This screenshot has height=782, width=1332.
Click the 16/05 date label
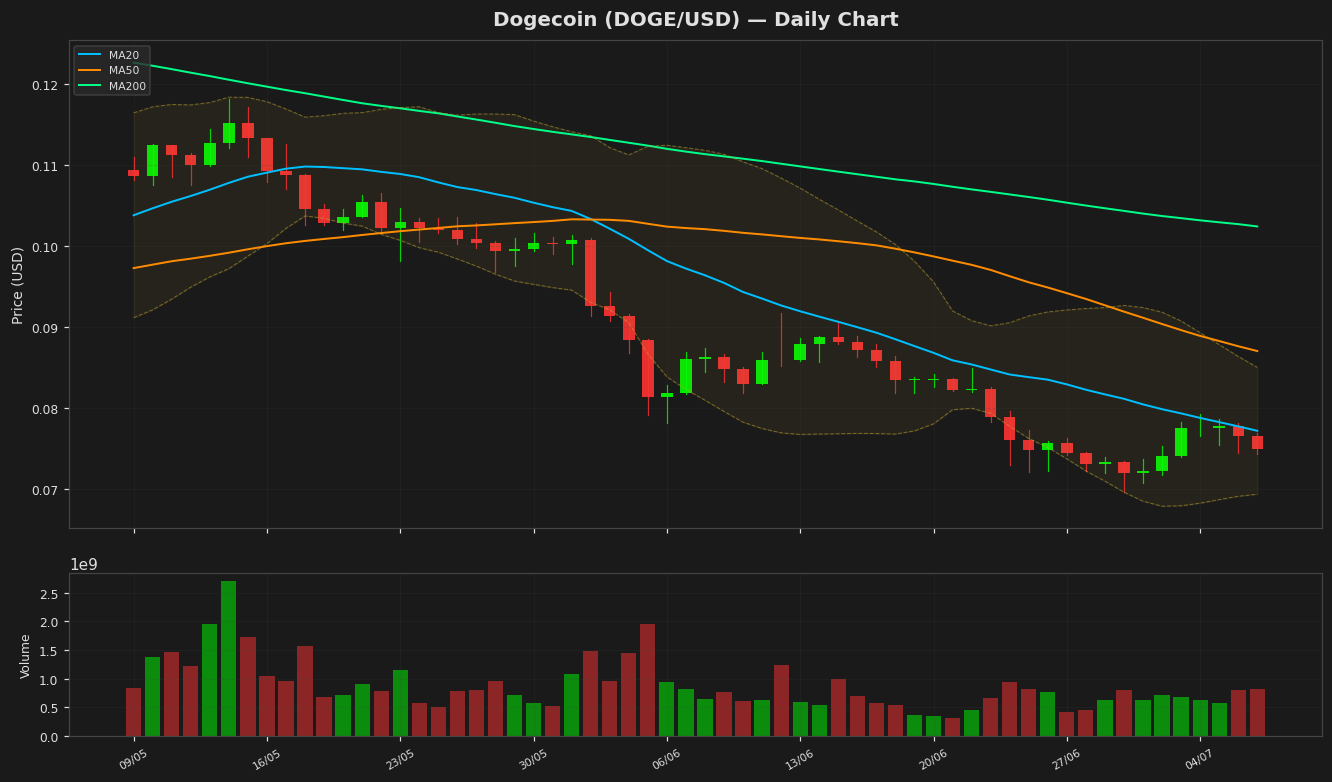[266, 760]
